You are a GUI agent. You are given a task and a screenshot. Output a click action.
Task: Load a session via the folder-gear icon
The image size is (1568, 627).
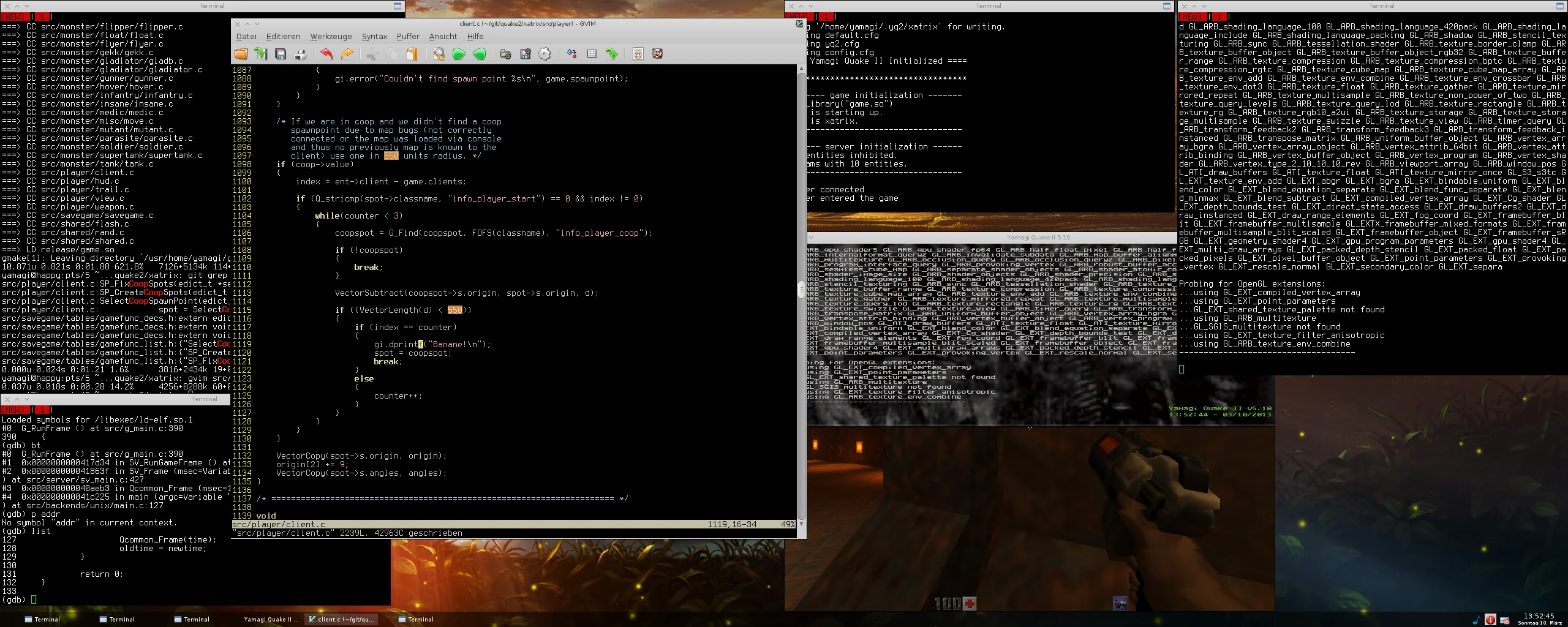coord(505,54)
